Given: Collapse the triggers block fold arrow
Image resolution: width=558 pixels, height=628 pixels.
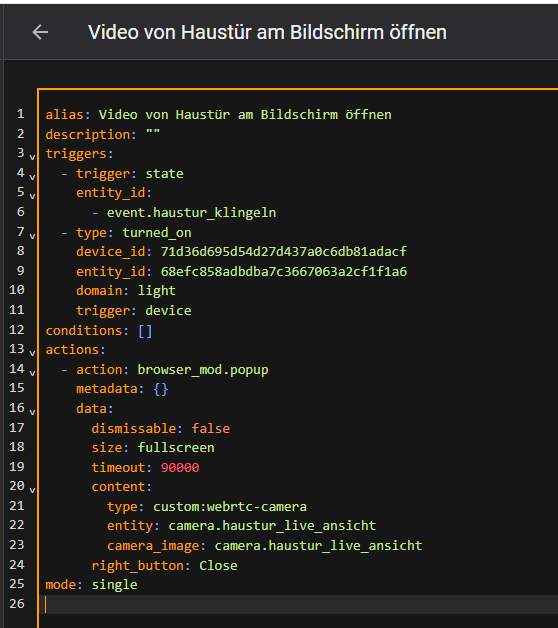Looking at the screenshot, I should tap(32, 157).
